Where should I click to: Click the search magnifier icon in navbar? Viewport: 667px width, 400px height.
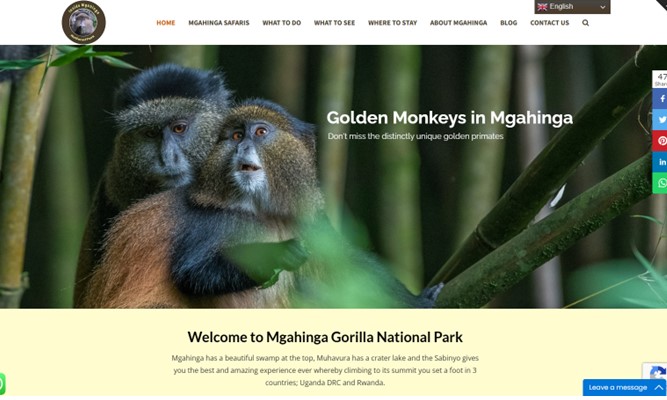[x=585, y=23]
